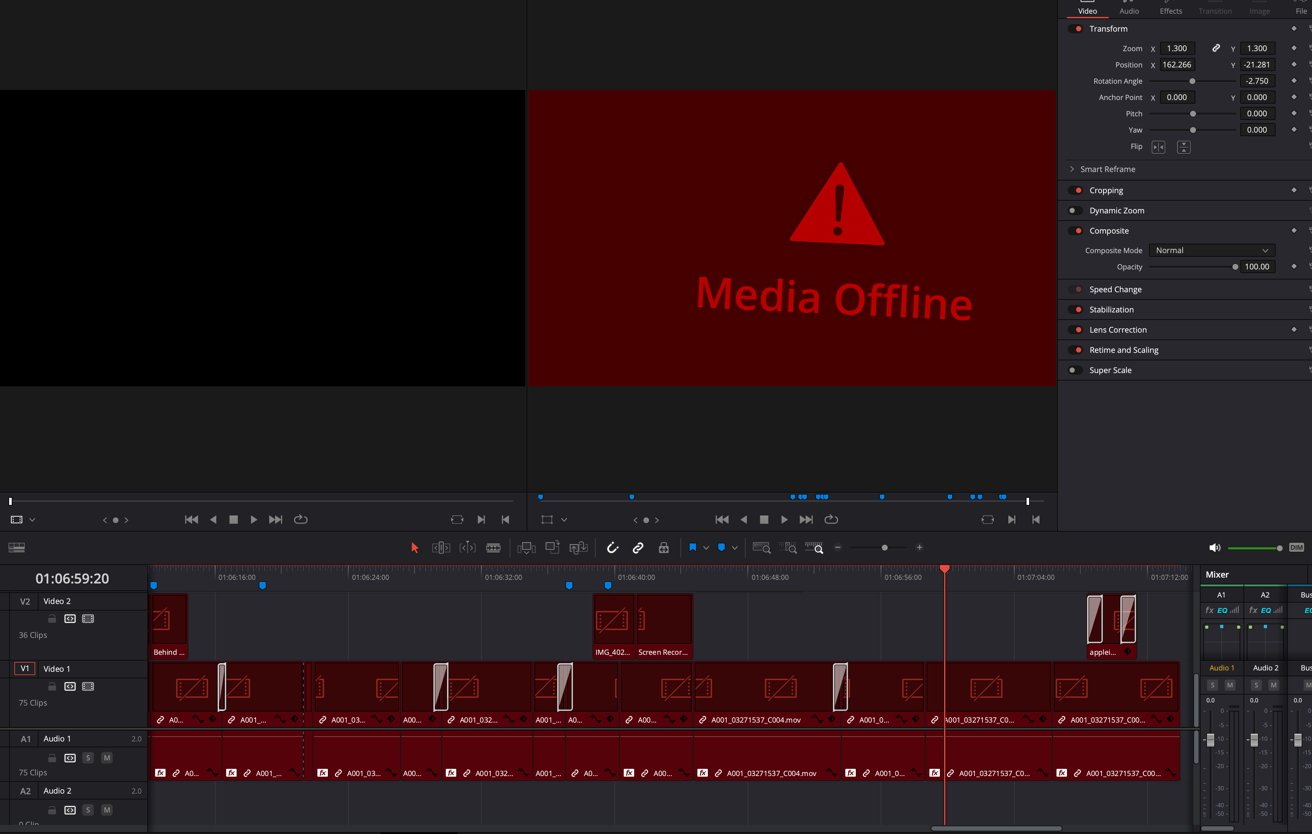Expand the Smart Reframe section

pos(1072,169)
